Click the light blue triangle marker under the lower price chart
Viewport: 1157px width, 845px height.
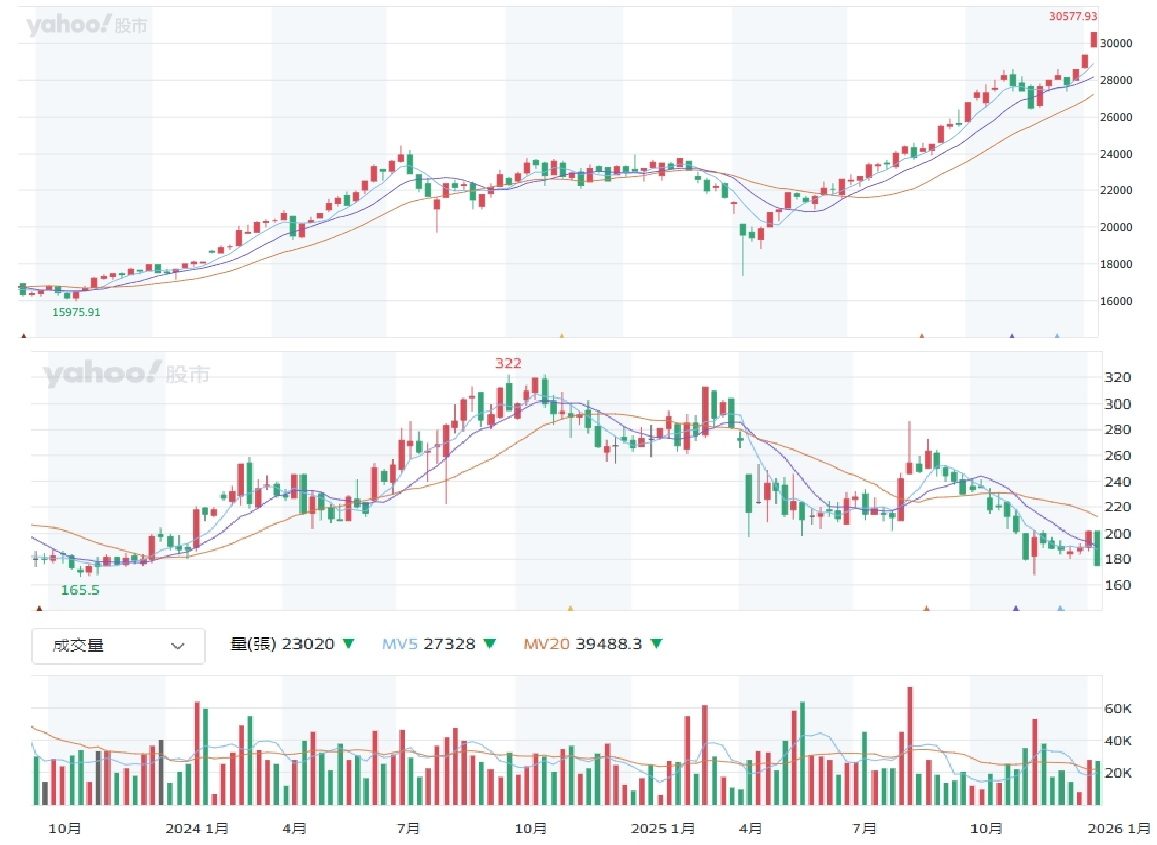[x=1061, y=608]
